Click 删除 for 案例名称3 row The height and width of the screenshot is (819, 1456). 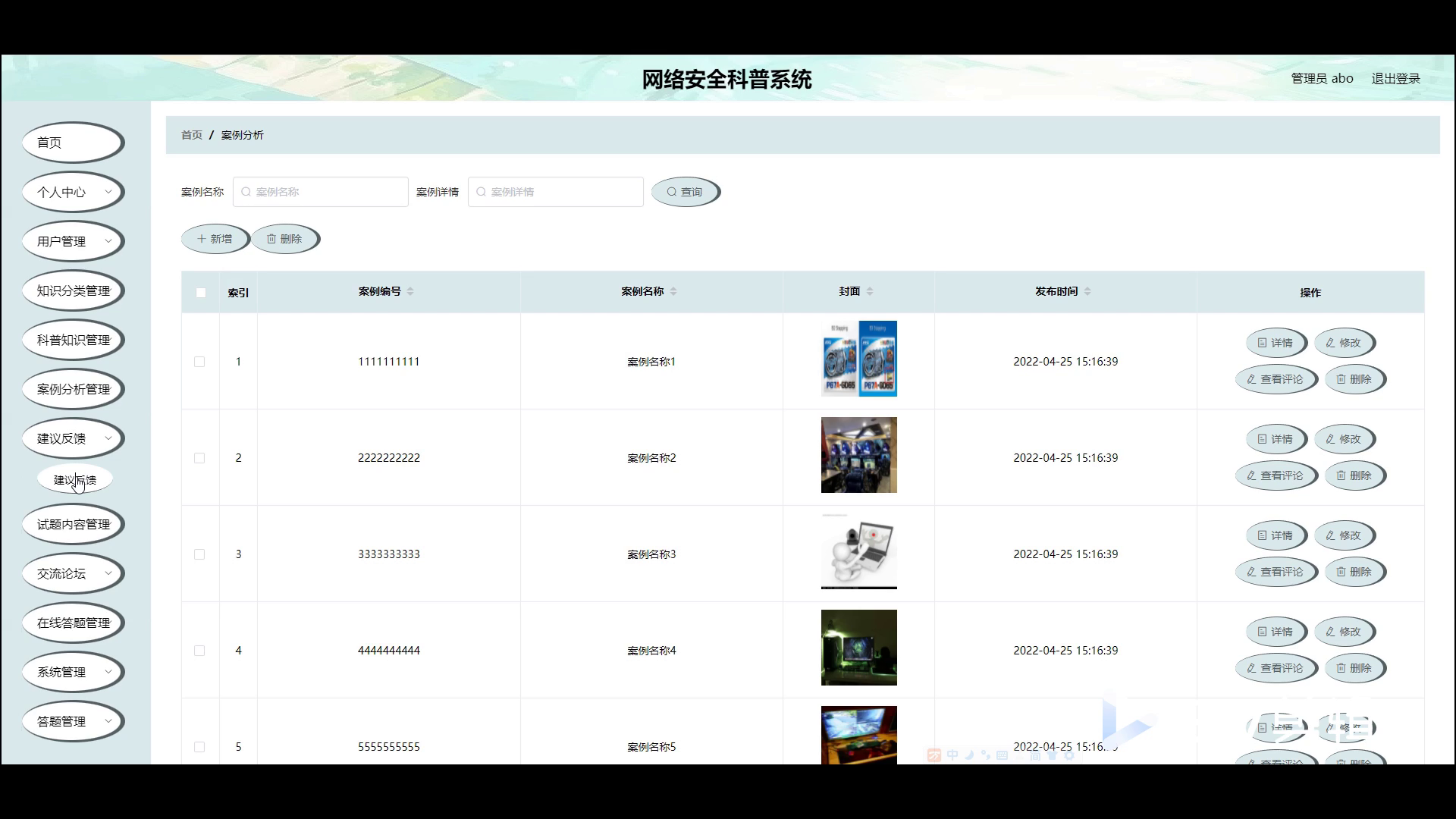pos(1354,572)
